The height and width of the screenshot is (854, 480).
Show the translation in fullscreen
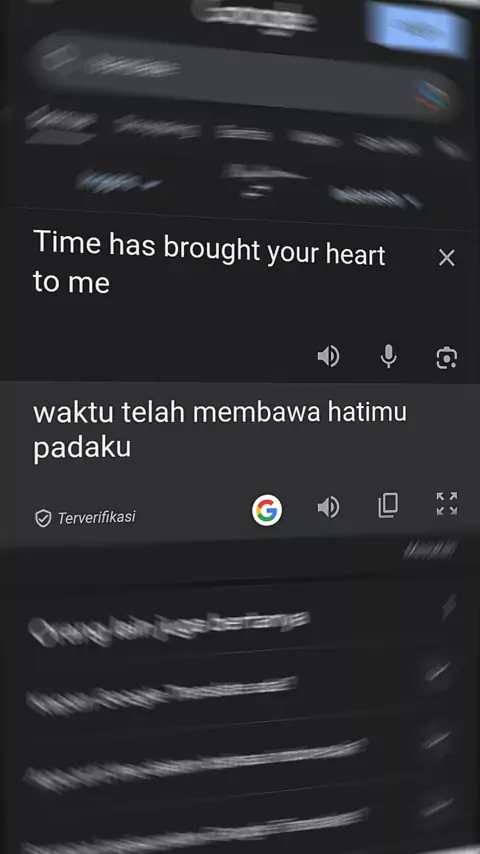(x=447, y=504)
